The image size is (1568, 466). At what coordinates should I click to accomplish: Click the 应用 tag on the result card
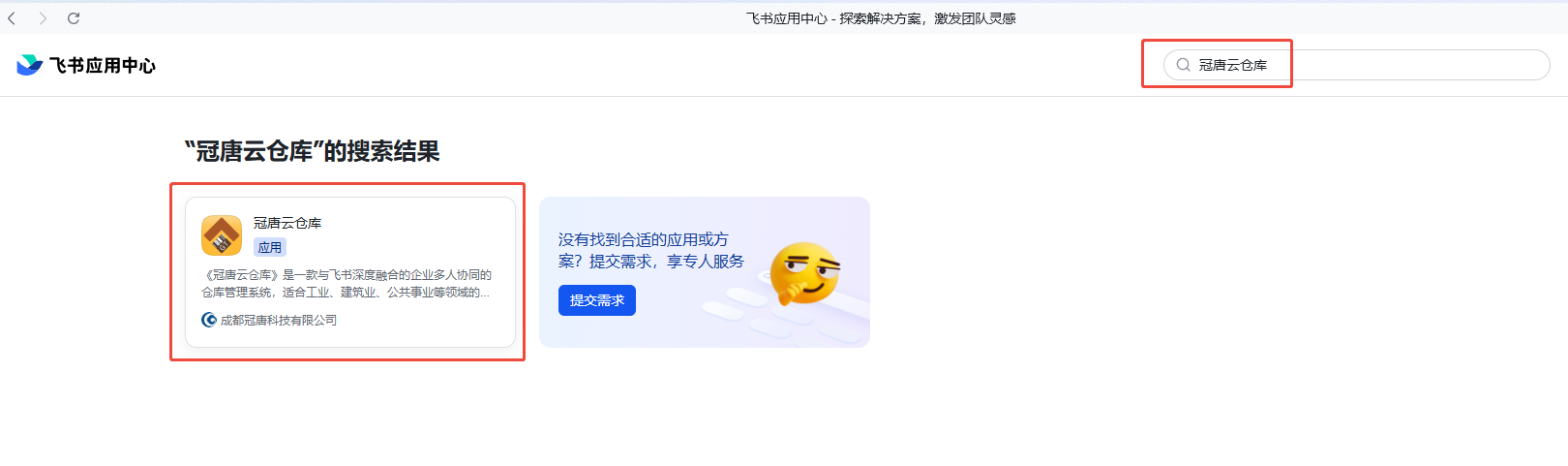[270, 247]
